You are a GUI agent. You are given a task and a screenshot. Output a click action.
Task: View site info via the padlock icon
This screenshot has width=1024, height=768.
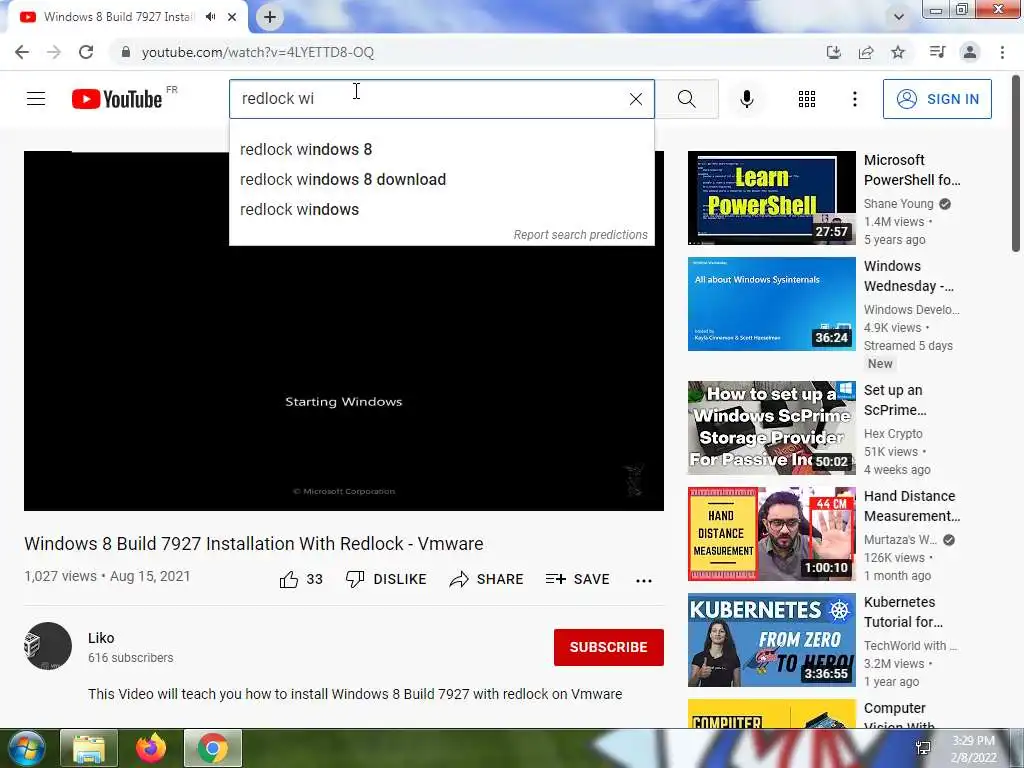click(x=126, y=52)
